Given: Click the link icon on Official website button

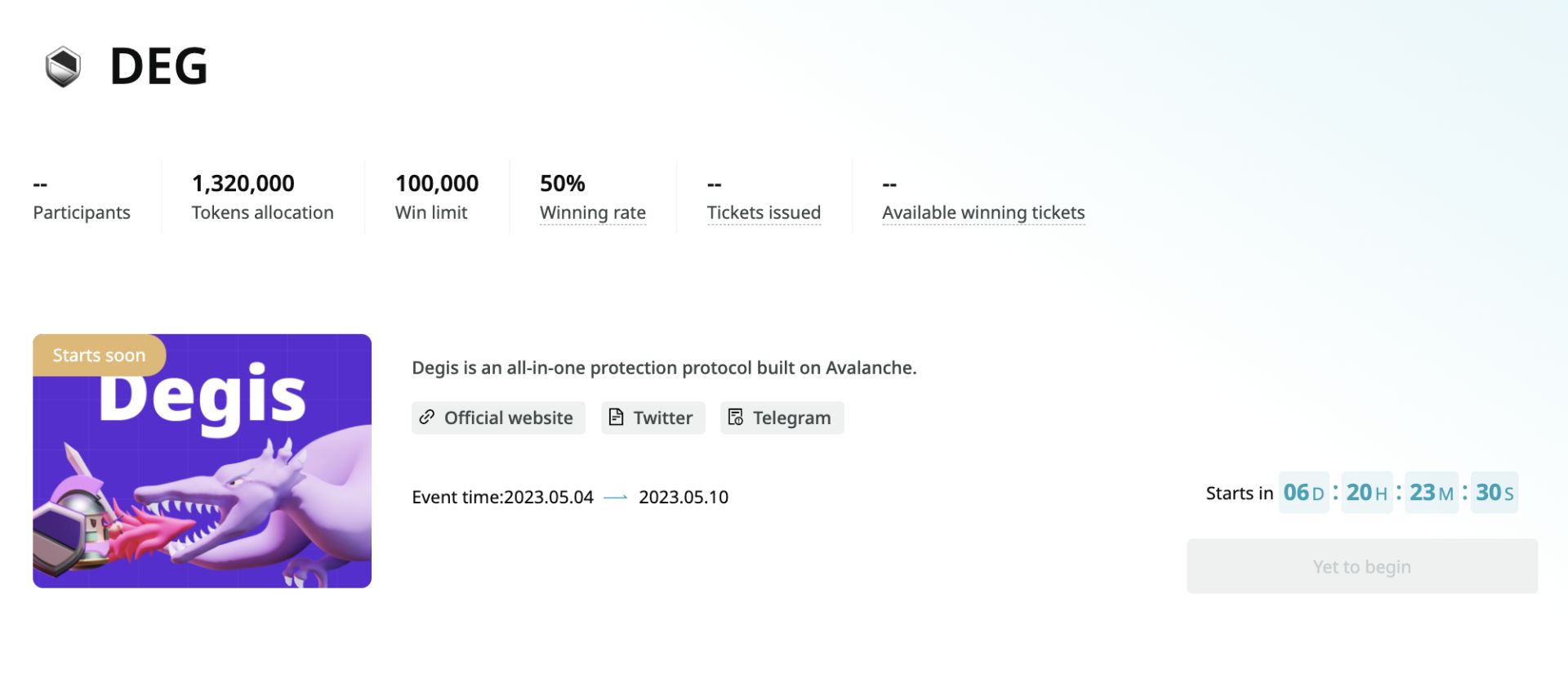Looking at the screenshot, I should tap(426, 418).
